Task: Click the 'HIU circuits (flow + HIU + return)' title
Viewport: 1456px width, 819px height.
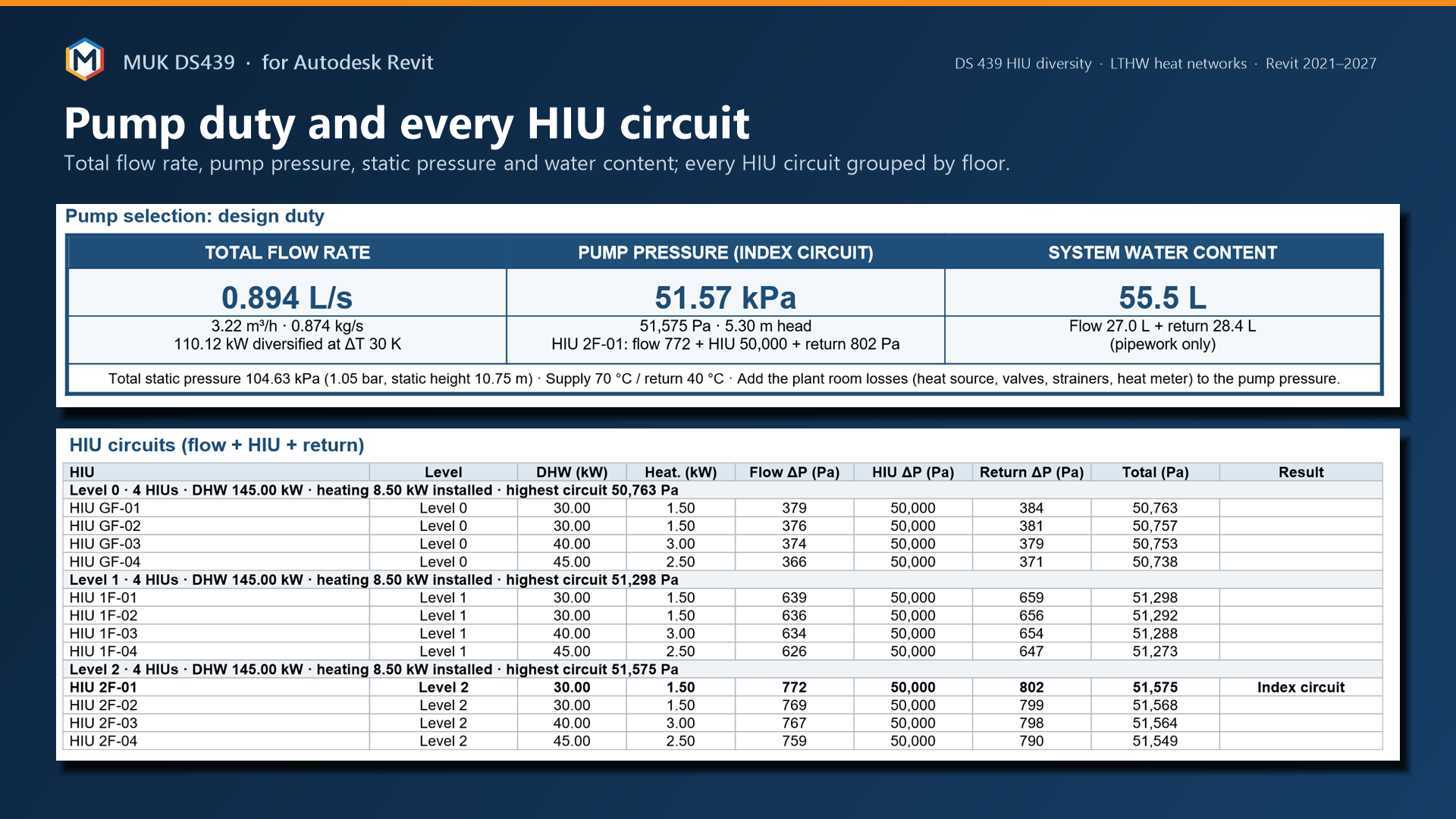Action: 217,445
